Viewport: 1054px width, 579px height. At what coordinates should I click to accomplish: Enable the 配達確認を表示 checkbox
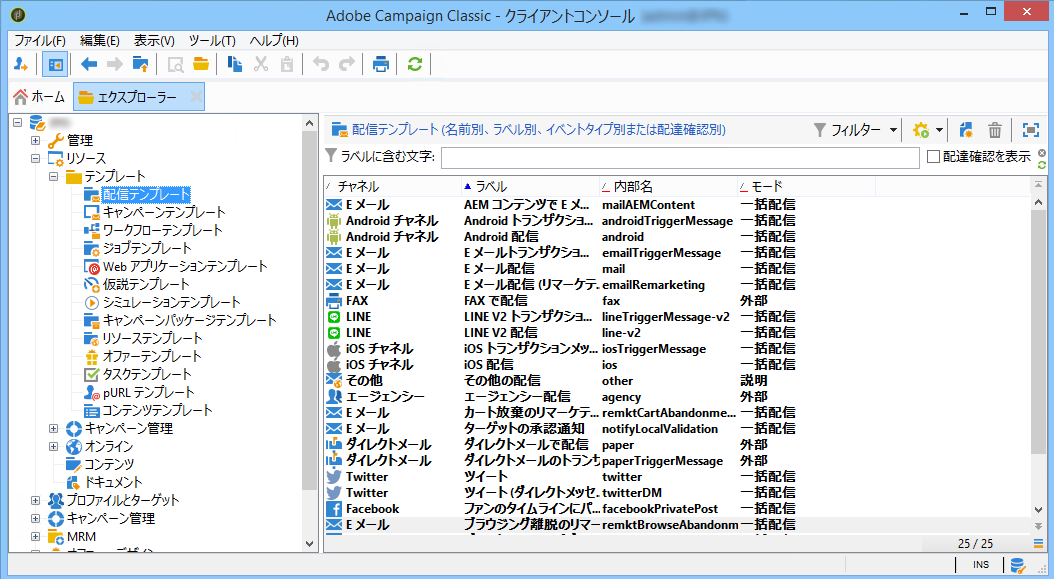click(933, 157)
